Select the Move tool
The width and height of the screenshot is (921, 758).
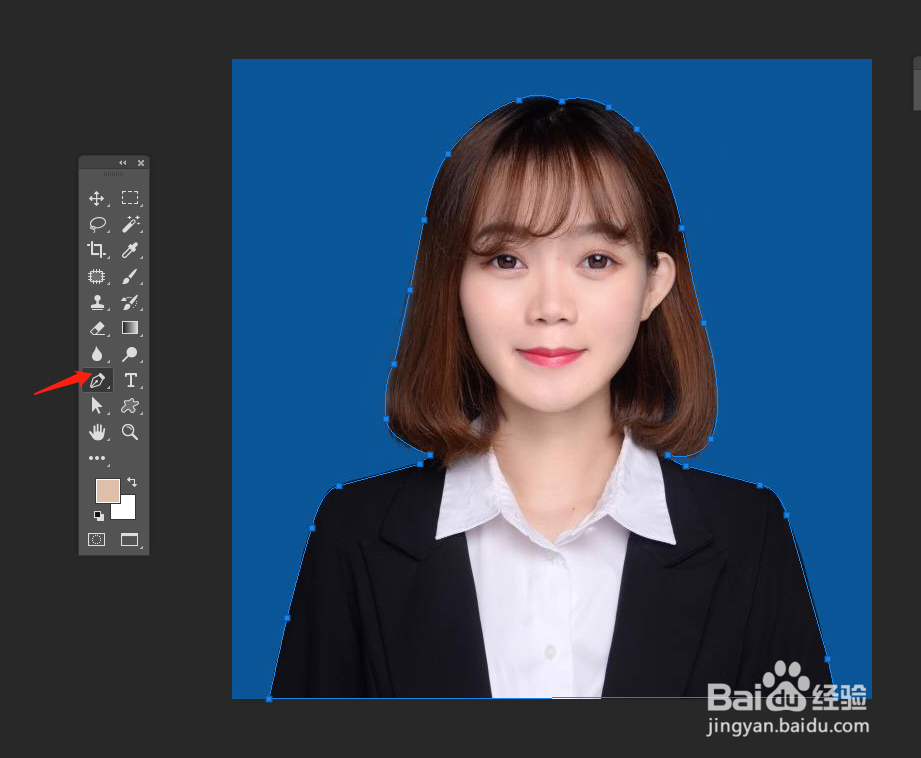coord(96,198)
